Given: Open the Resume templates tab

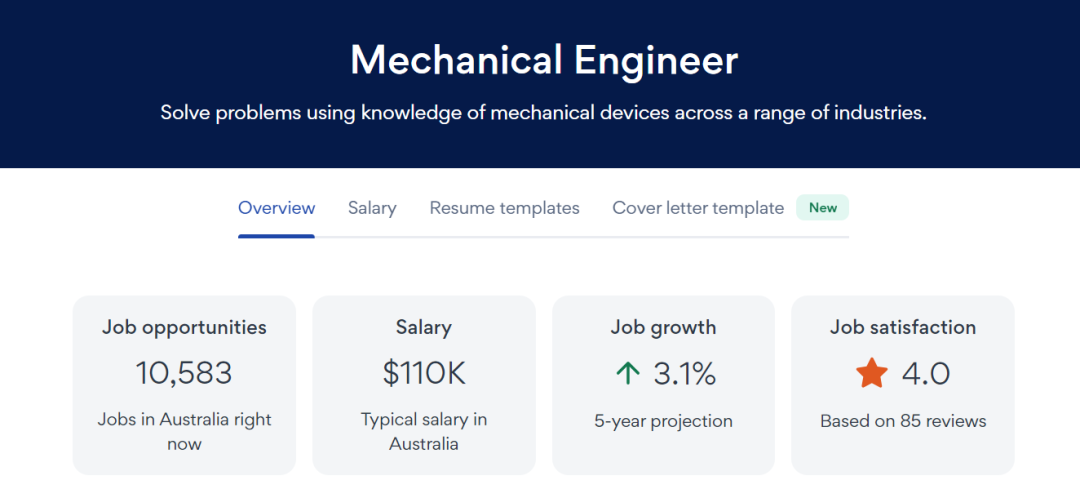Looking at the screenshot, I should 504,208.
